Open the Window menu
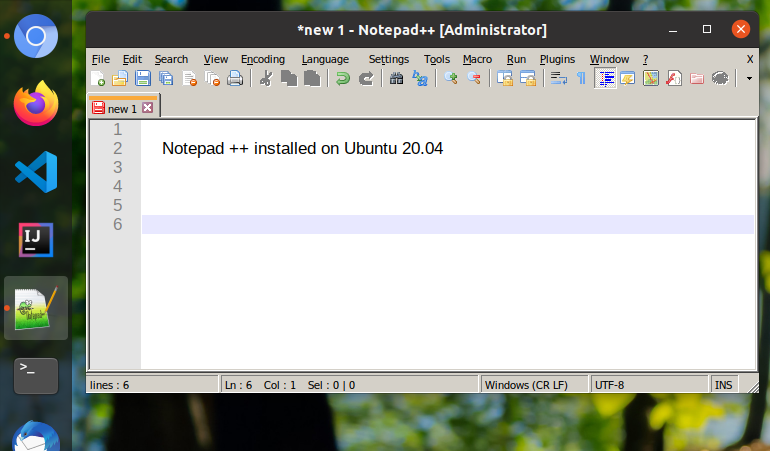Viewport: 770px width, 451px height. (609, 59)
